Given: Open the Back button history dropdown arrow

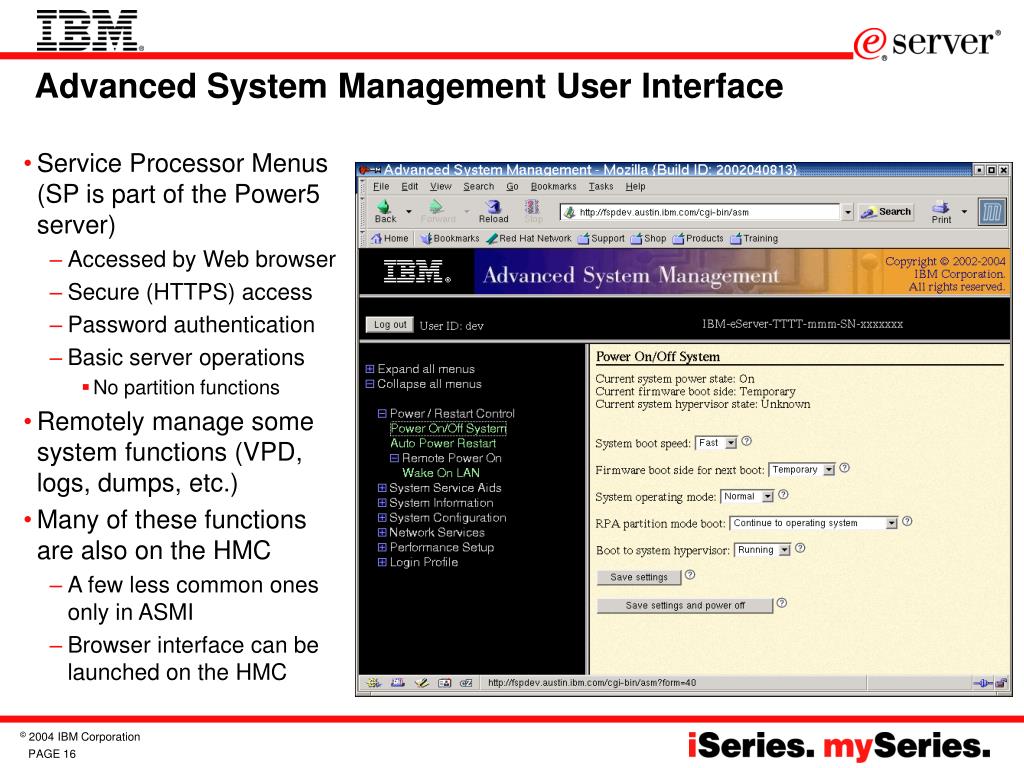Looking at the screenshot, I should [x=409, y=212].
